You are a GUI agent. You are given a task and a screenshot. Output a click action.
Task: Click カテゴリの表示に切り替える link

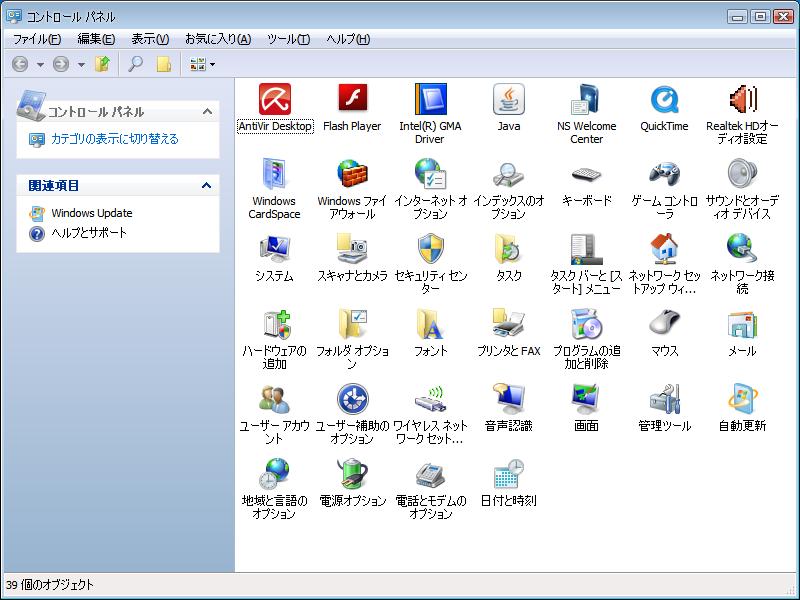(x=115, y=139)
